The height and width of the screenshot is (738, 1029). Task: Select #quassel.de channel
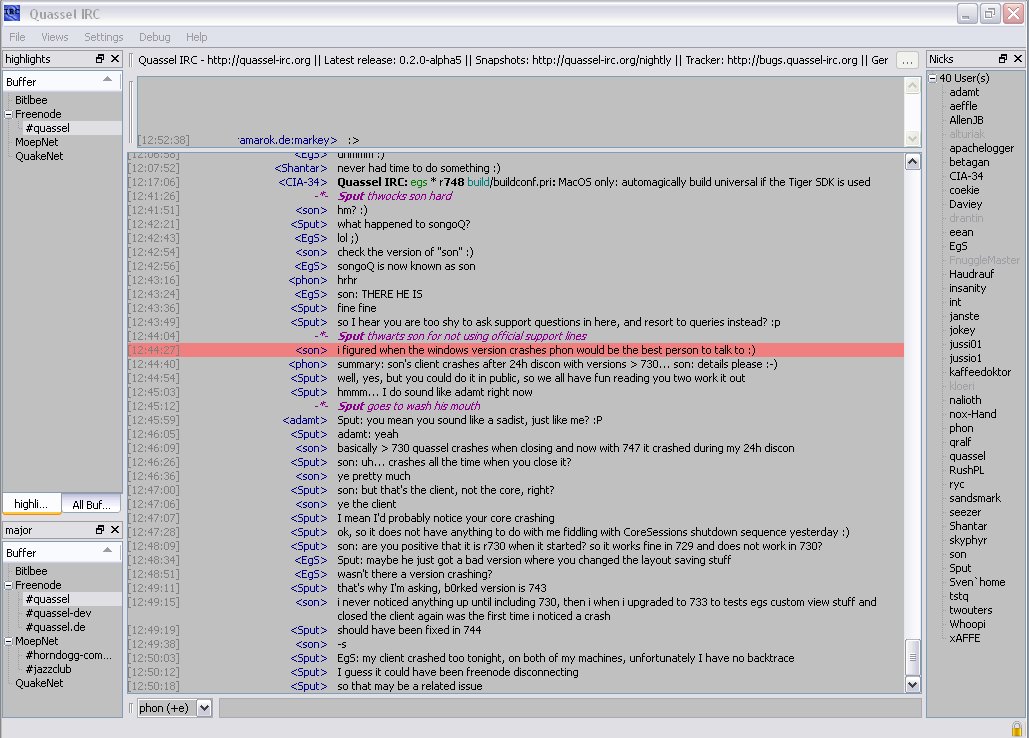pos(55,627)
